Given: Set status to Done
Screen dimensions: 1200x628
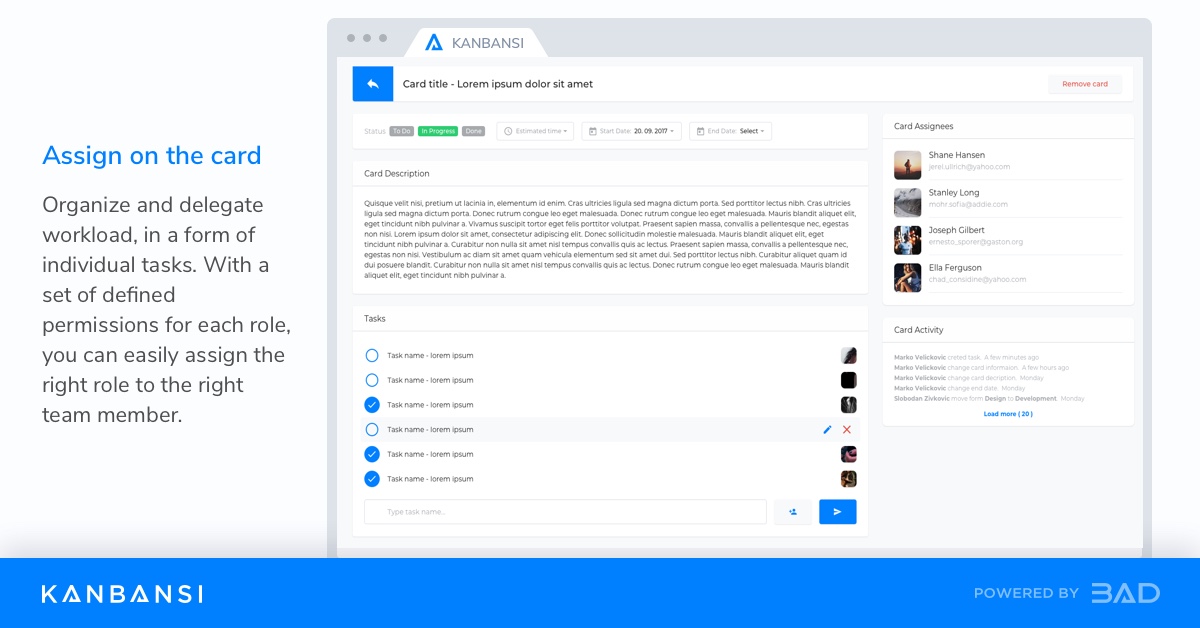Looking at the screenshot, I should 473,131.
